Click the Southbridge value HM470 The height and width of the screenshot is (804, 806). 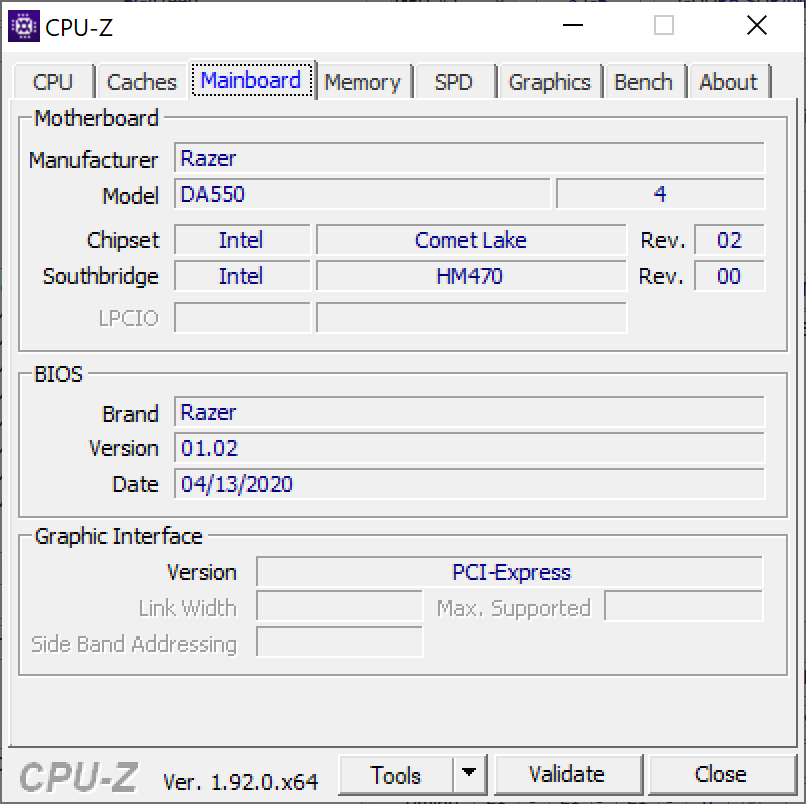click(x=471, y=276)
